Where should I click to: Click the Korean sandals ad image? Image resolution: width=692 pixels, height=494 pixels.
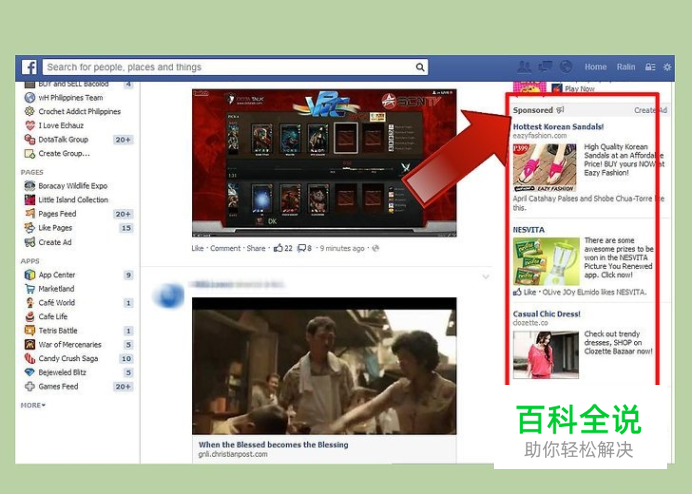tap(544, 167)
